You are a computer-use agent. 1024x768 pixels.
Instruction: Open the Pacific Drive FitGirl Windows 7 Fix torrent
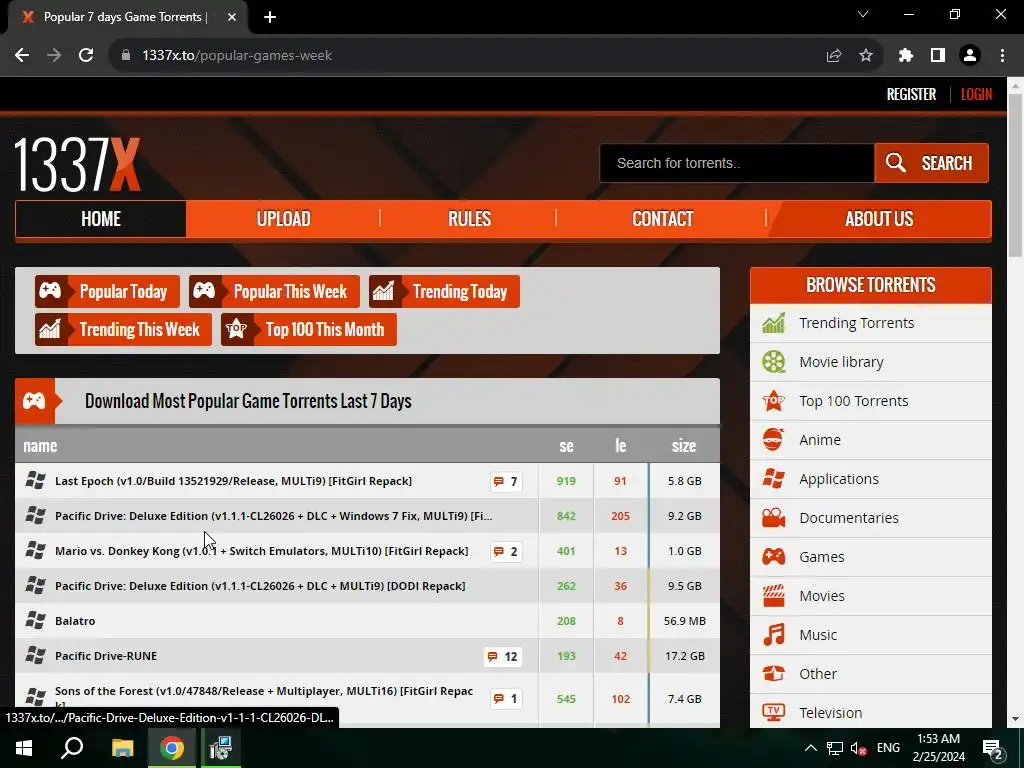[x=274, y=516]
